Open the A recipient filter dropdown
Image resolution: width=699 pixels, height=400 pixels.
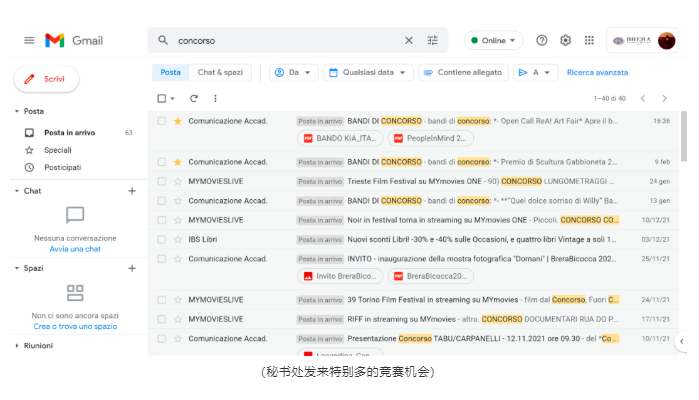click(x=535, y=72)
